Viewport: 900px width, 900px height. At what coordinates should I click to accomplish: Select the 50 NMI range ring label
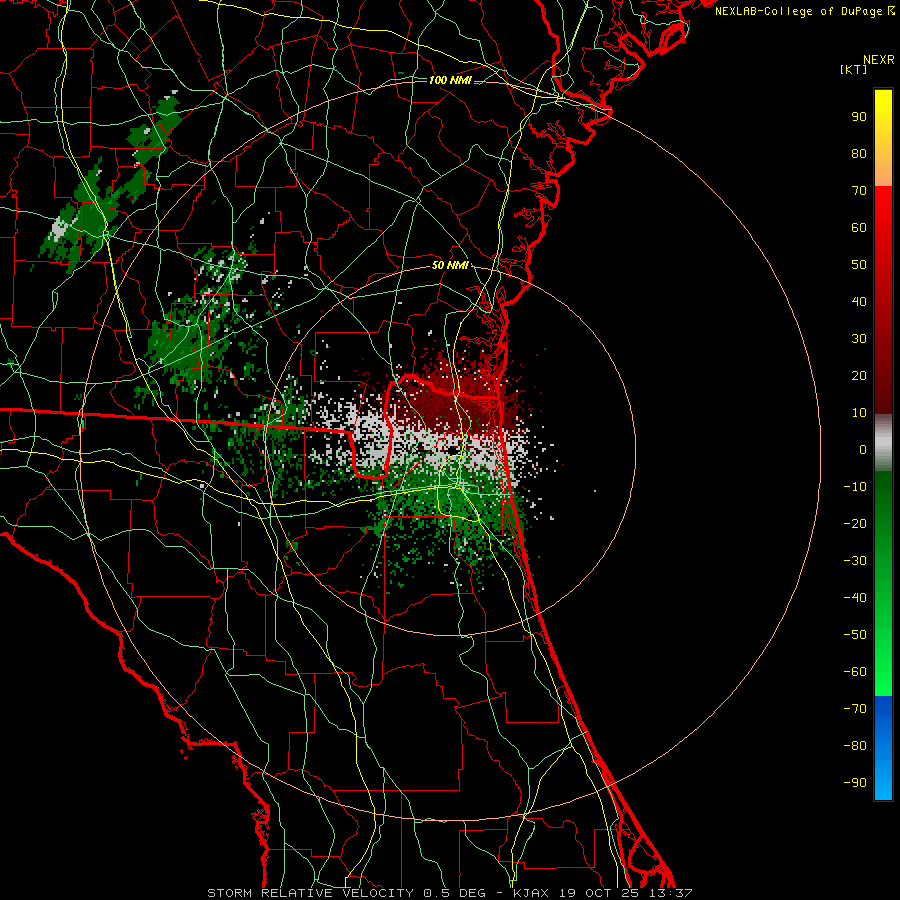click(450, 265)
